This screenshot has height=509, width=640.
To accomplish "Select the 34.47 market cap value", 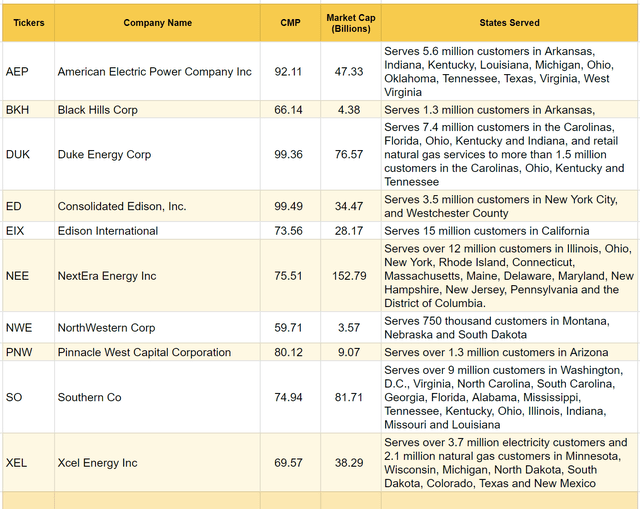I will 351,206.
